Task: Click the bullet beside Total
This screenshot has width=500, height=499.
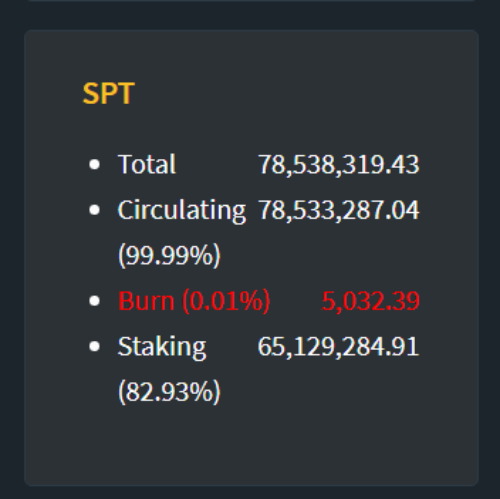Action: pyautogui.click(x=95, y=164)
